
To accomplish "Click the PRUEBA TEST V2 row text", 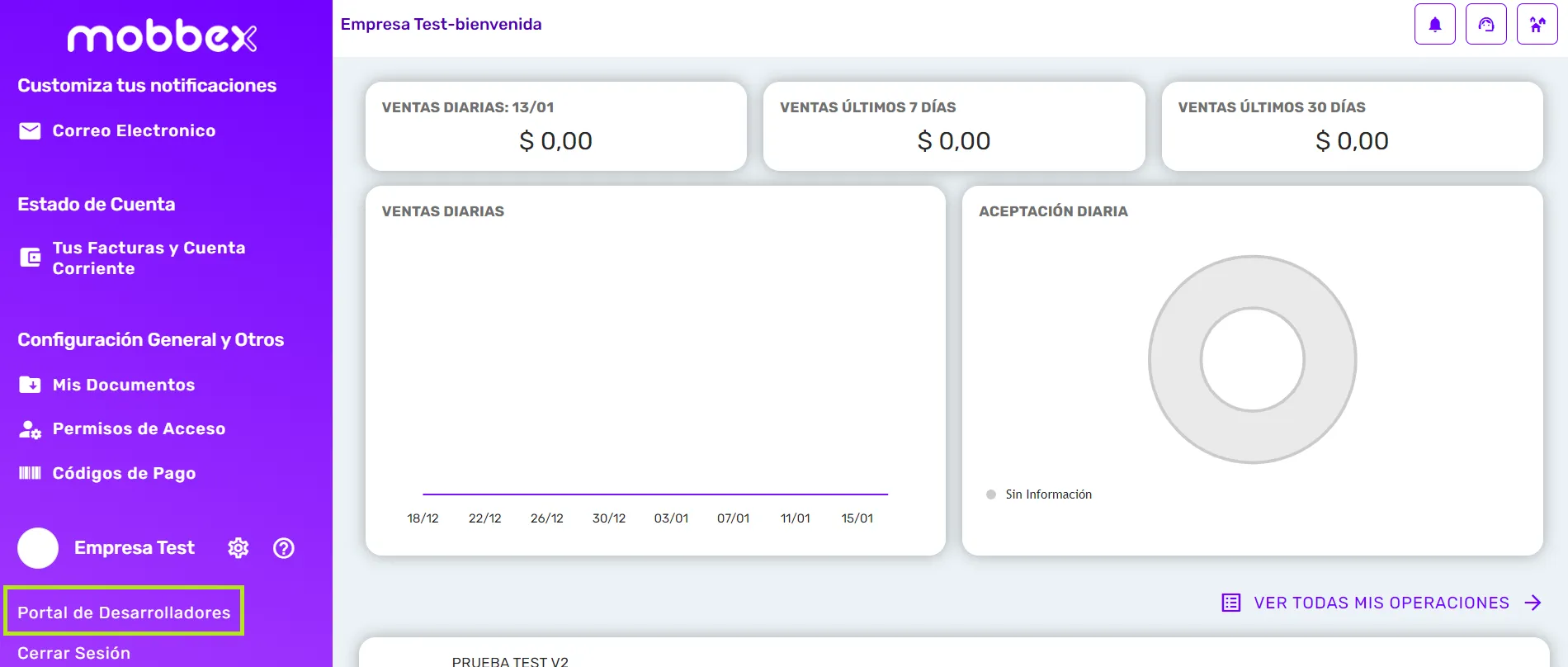I will pos(510,660).
